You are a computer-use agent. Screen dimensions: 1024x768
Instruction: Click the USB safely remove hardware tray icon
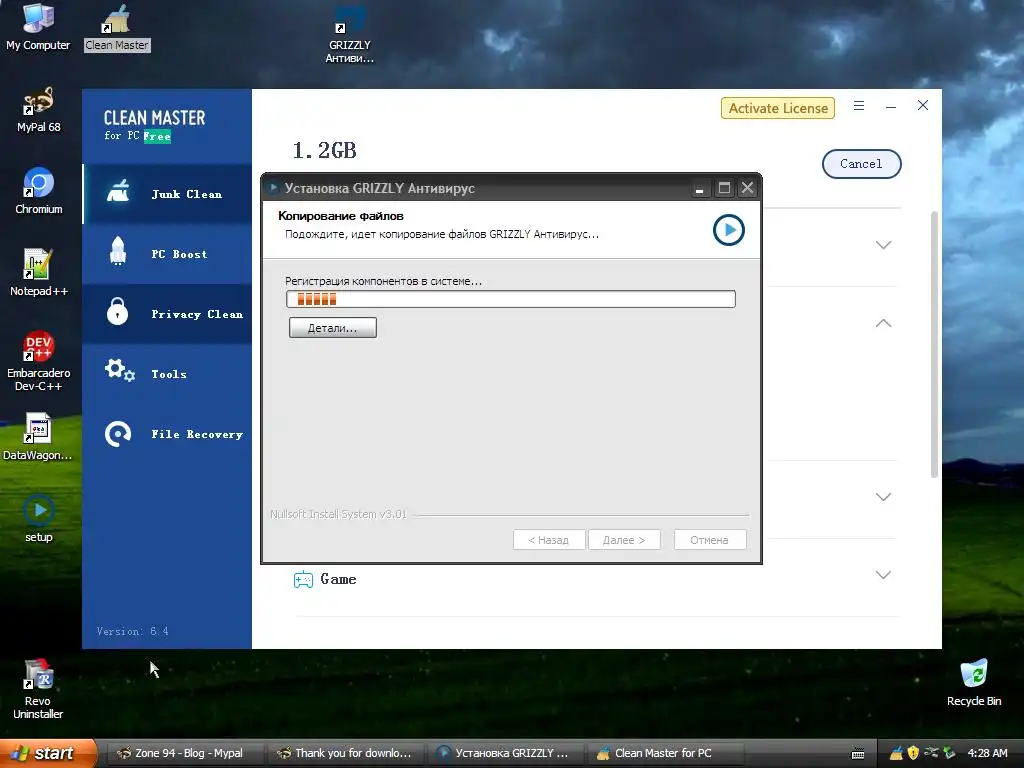pos(931,753)
